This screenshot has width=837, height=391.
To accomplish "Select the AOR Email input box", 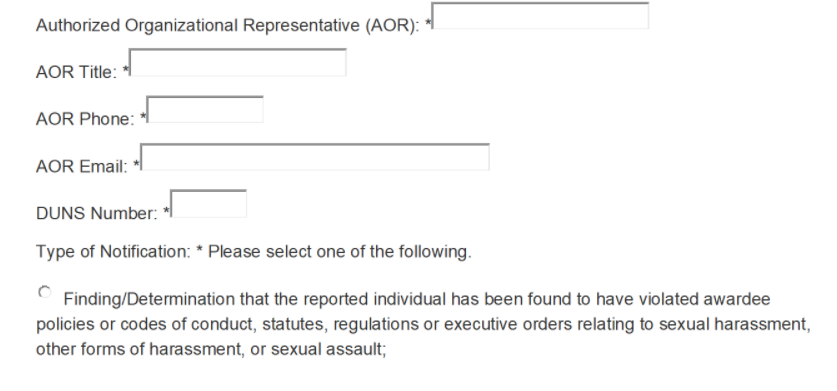I will 315,157.
